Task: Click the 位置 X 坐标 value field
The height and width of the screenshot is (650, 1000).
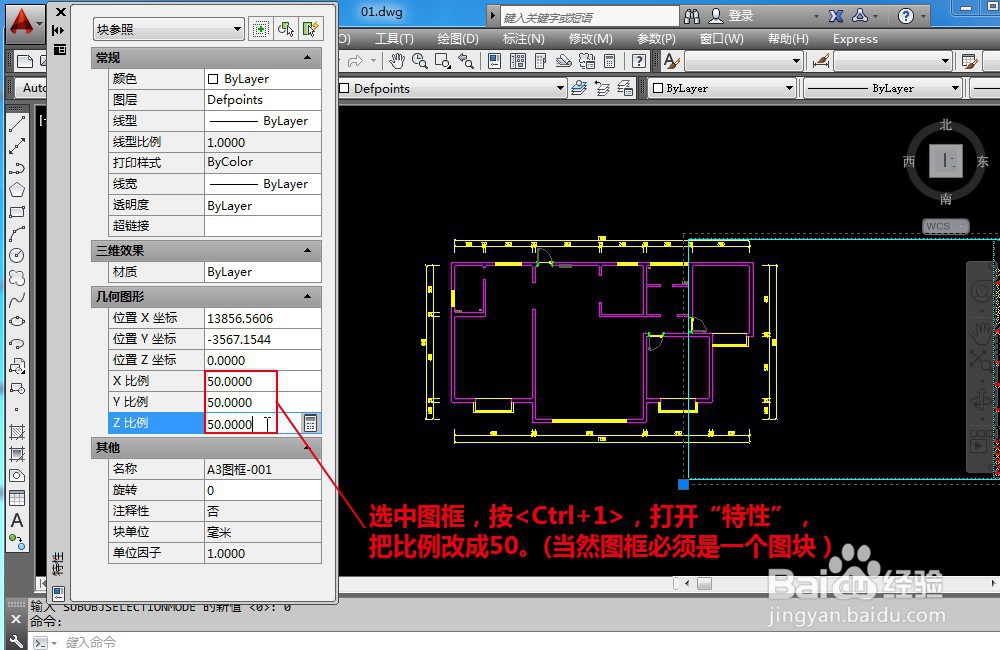Action: point(263,318)
